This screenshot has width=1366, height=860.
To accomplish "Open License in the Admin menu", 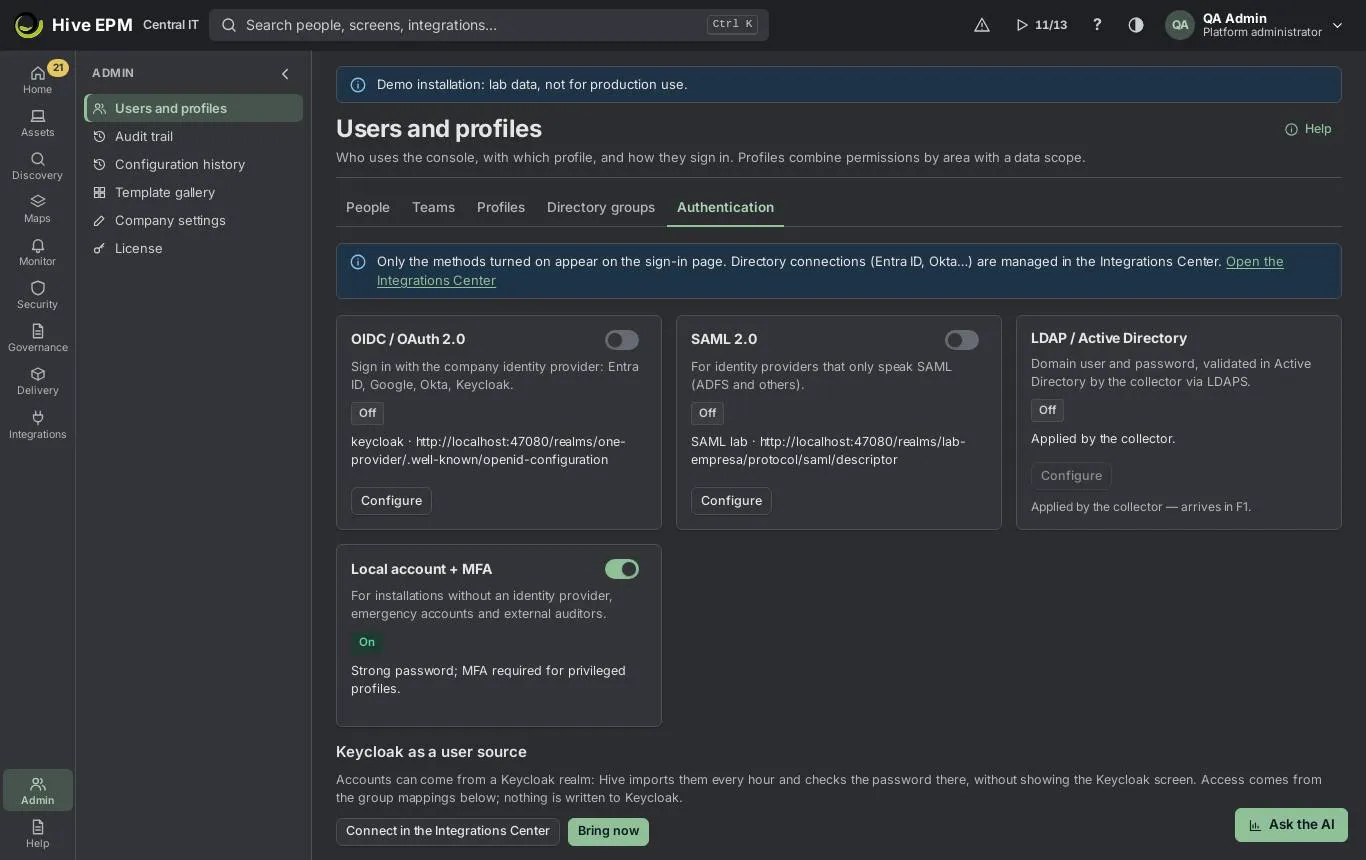I will click(x=194, y=248).
